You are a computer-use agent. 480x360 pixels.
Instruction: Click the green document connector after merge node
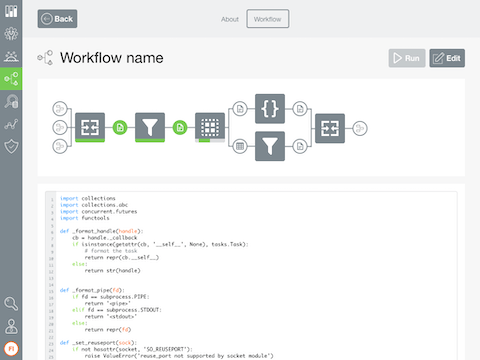[x=120, y=127]
